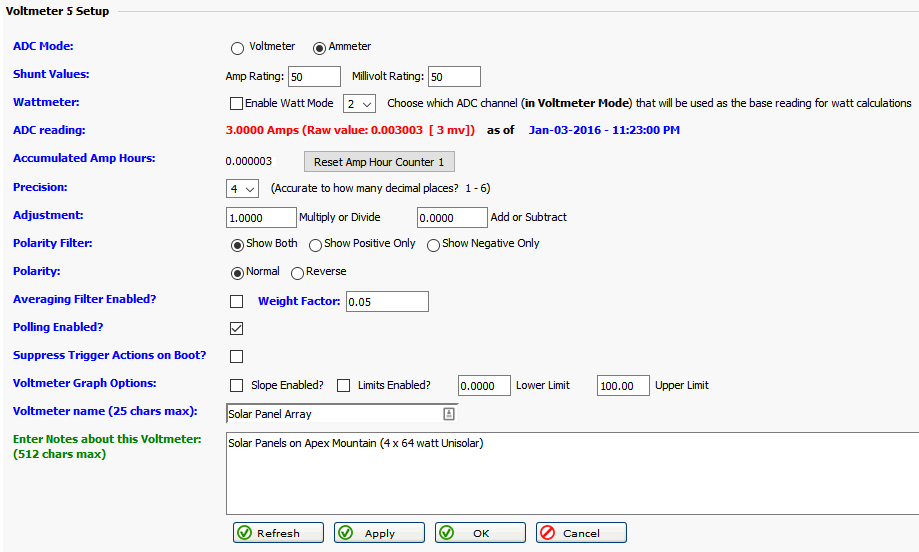Click the Multiply or Divide adjustment field
The image size is (919, 552).
[262, 217]
